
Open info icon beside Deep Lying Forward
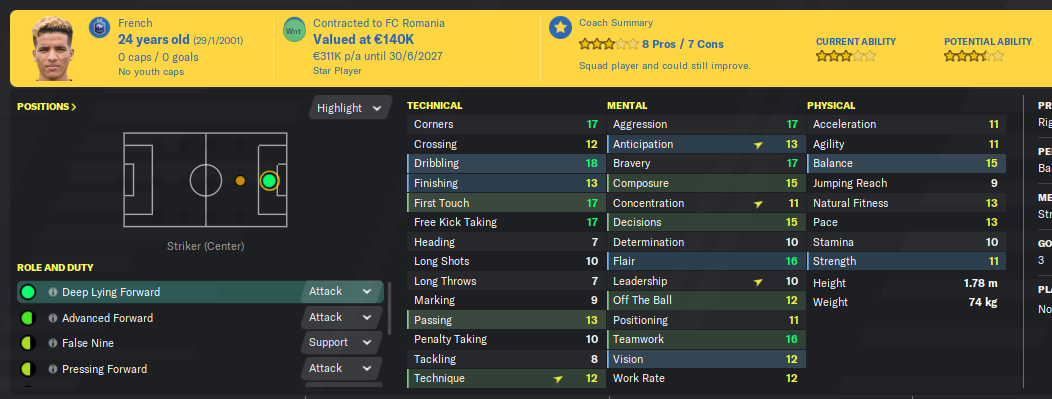(52, 292)
